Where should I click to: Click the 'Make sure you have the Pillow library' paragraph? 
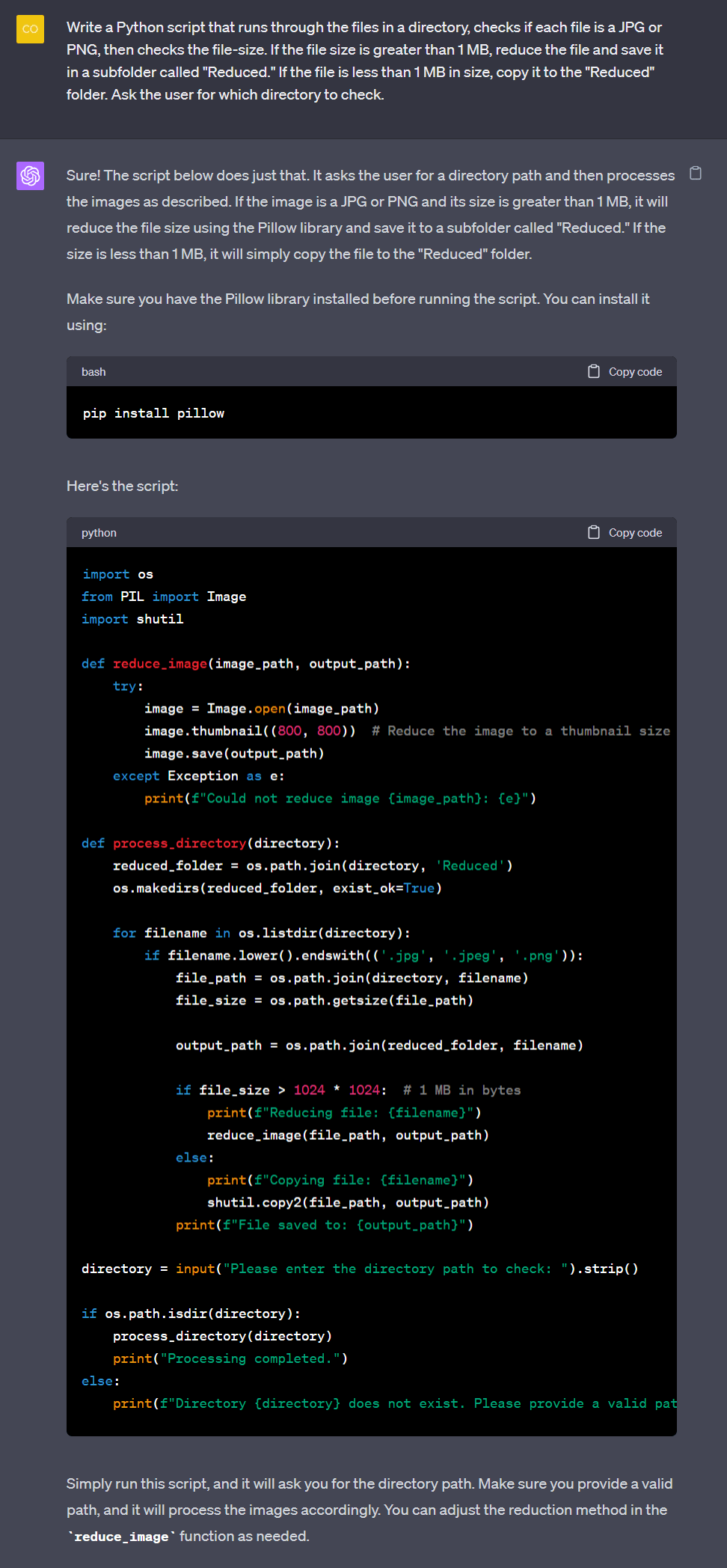[358, 312]
